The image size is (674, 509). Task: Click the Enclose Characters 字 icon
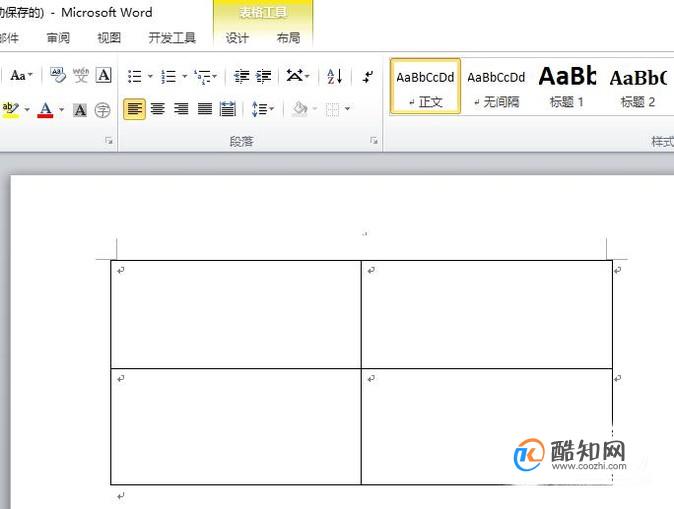point(102,110)
